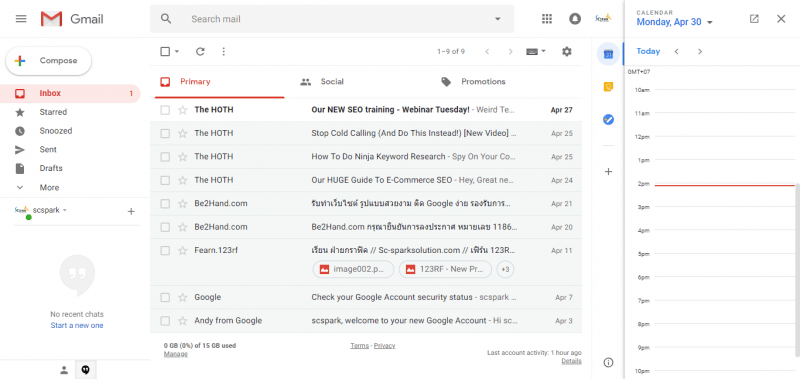Go to newer emails arrow
This screenshot has width=800, height=383.
[487, 52]
